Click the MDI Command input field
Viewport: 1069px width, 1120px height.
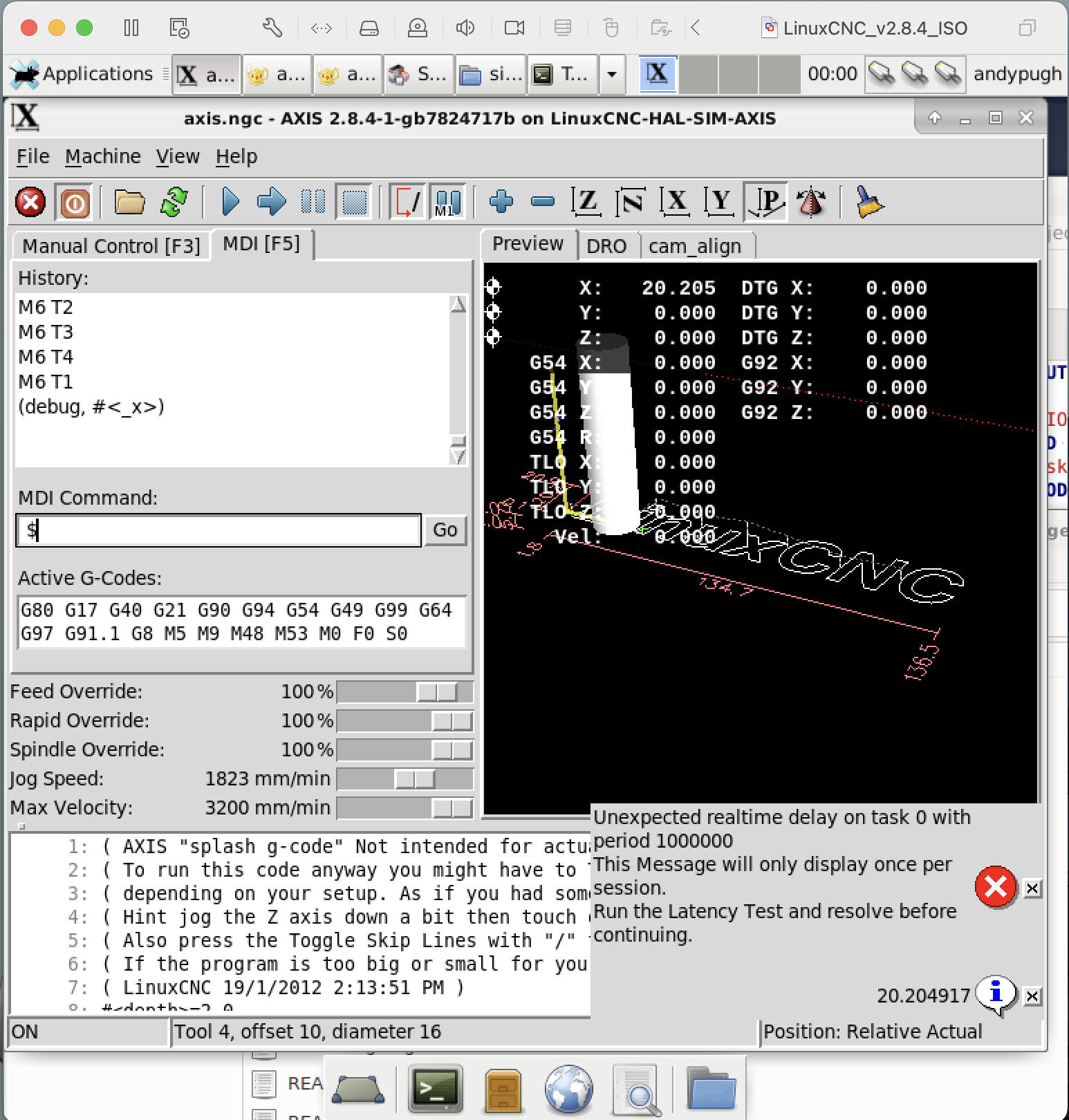point(219,530)
